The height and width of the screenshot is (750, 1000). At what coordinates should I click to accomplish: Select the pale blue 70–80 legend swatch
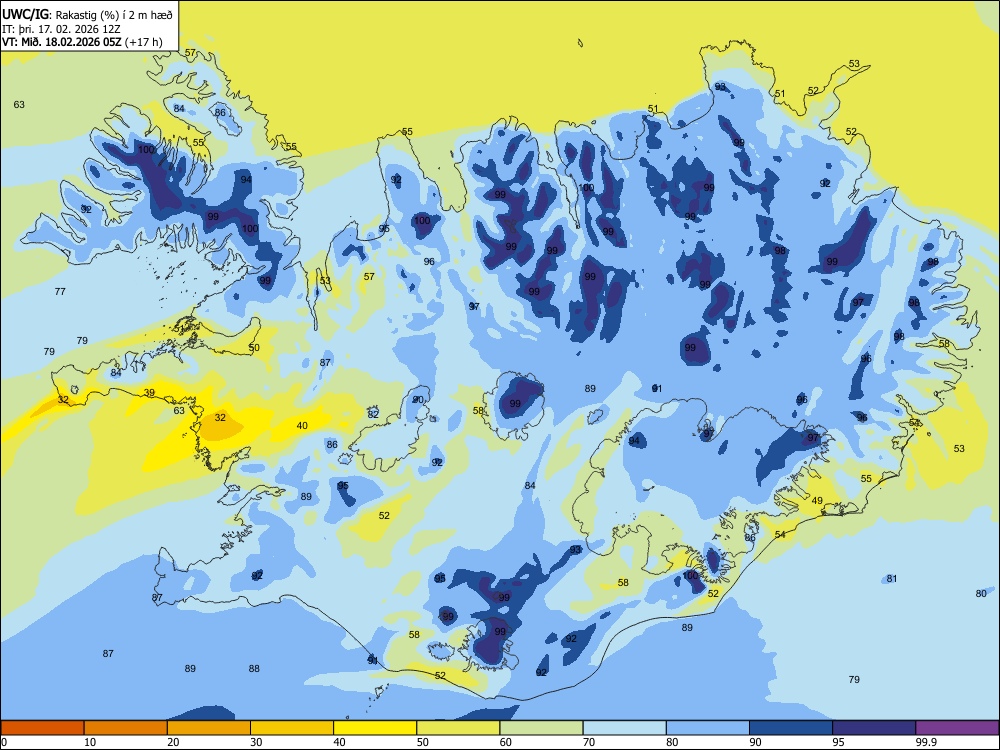tap(624, 728)
